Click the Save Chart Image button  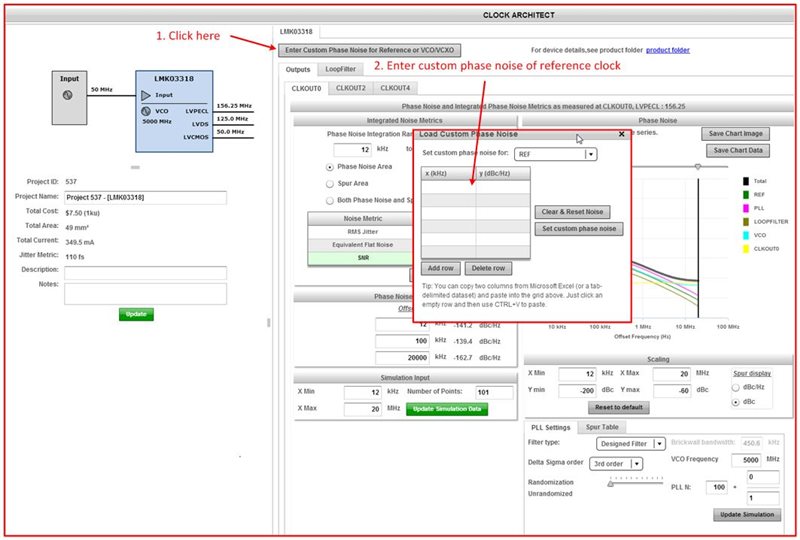coord(735,133)
